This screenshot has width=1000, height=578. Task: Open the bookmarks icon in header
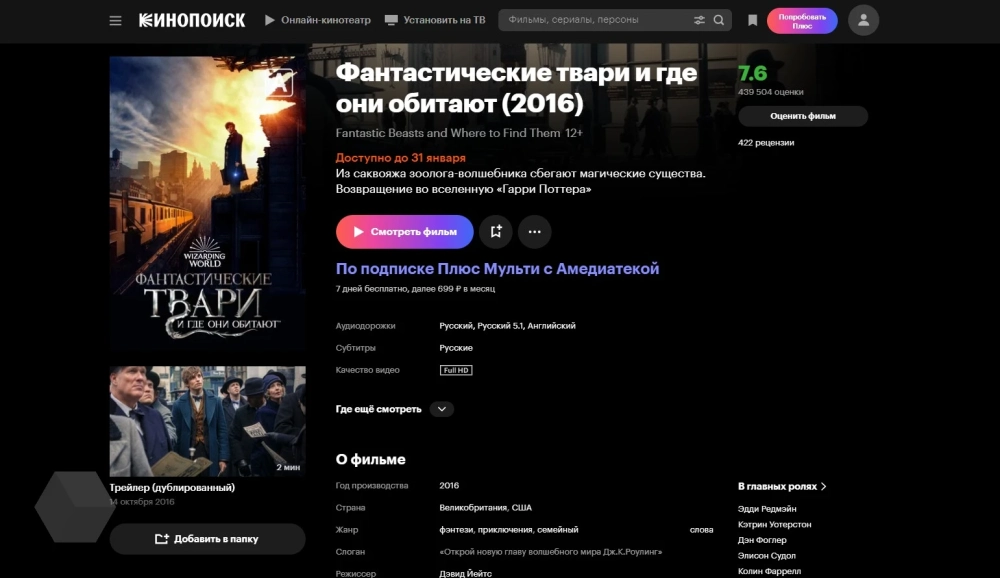753,20
